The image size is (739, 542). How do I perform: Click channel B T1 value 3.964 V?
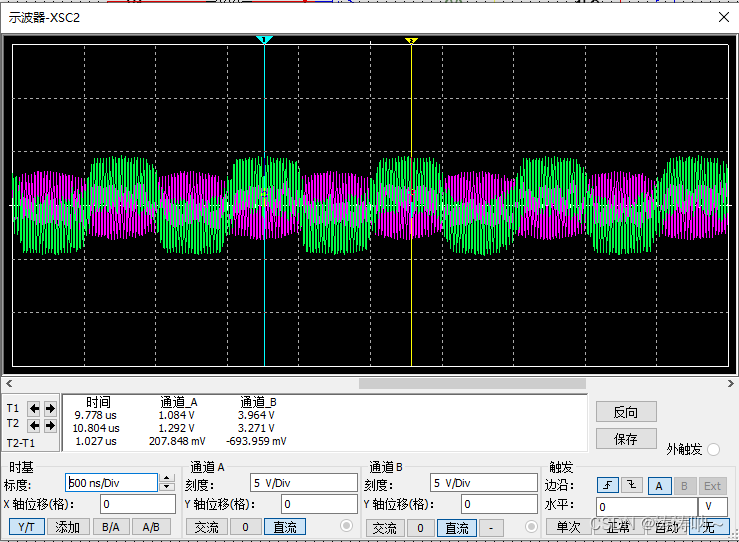pyautogui.click(x=256, y=415)
